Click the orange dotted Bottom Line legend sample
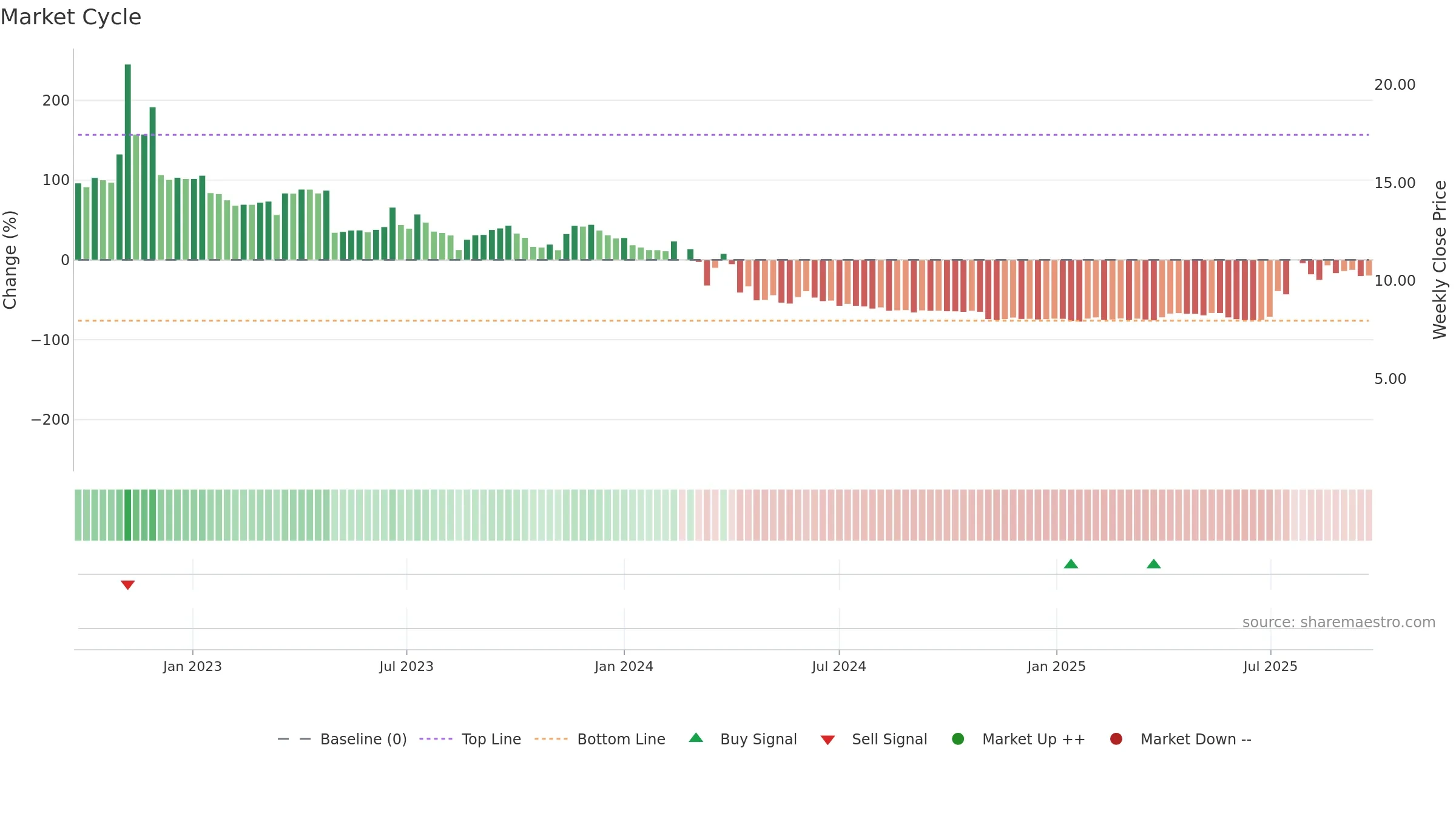 [x=551, y=739]
